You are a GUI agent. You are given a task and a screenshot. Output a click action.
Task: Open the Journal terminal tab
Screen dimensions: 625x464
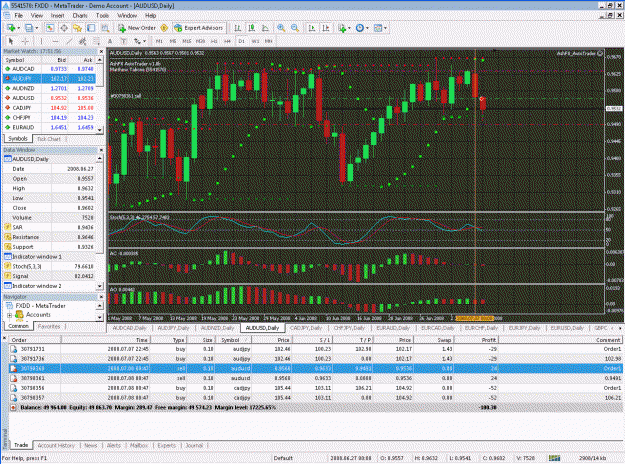194,446
